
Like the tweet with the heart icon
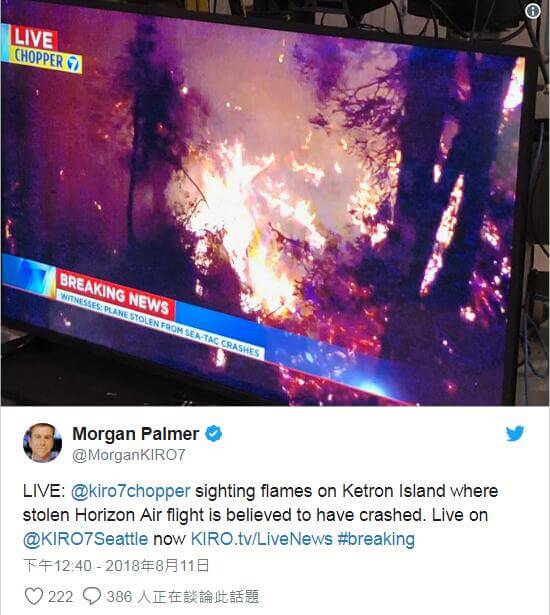pyautogui.click(x=34, y=596)
